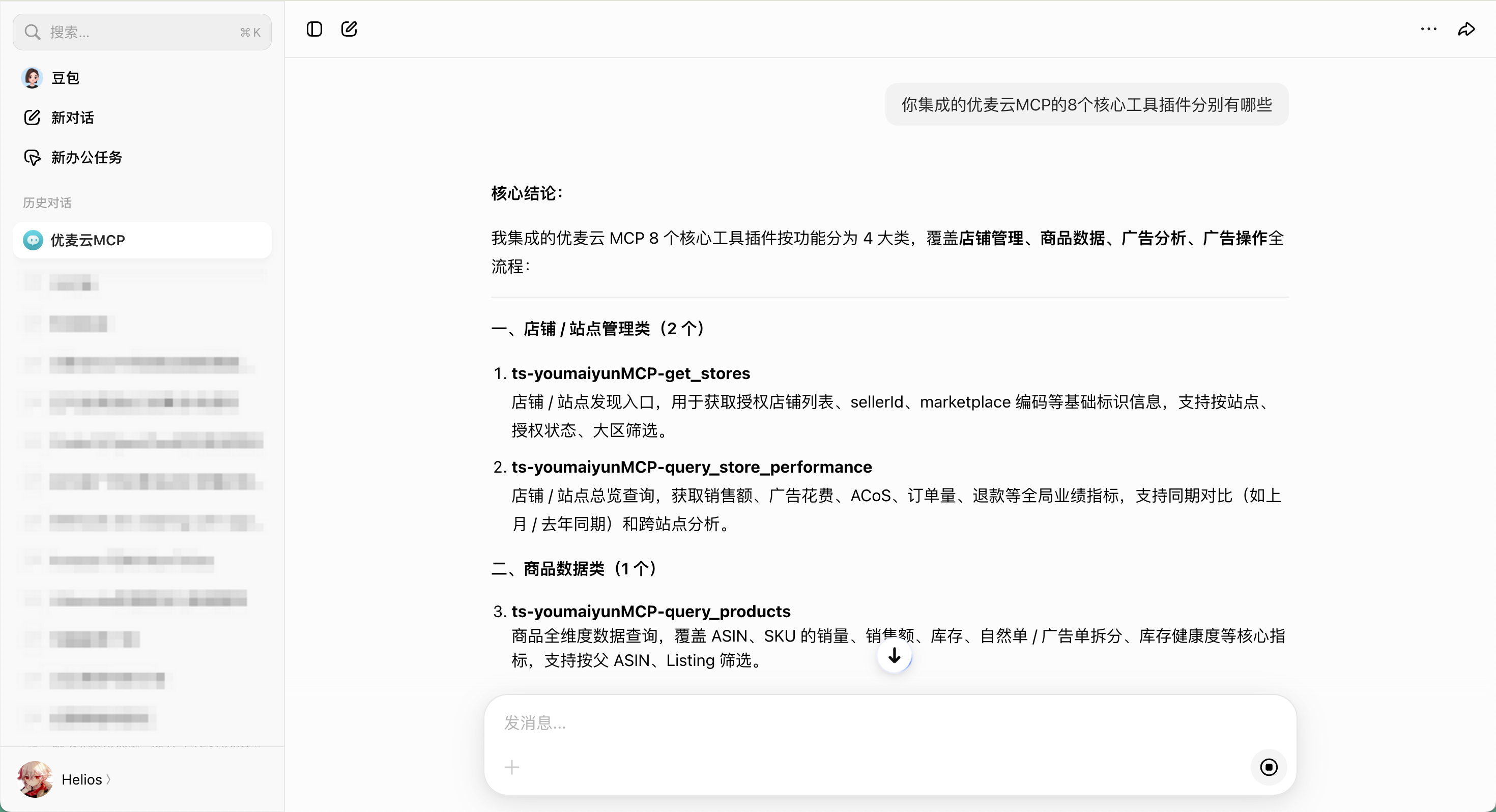This screenshot has height=812, width=1496.
Task: Click the ⌘K shortcut hint in search
Action: pos(250,32)
